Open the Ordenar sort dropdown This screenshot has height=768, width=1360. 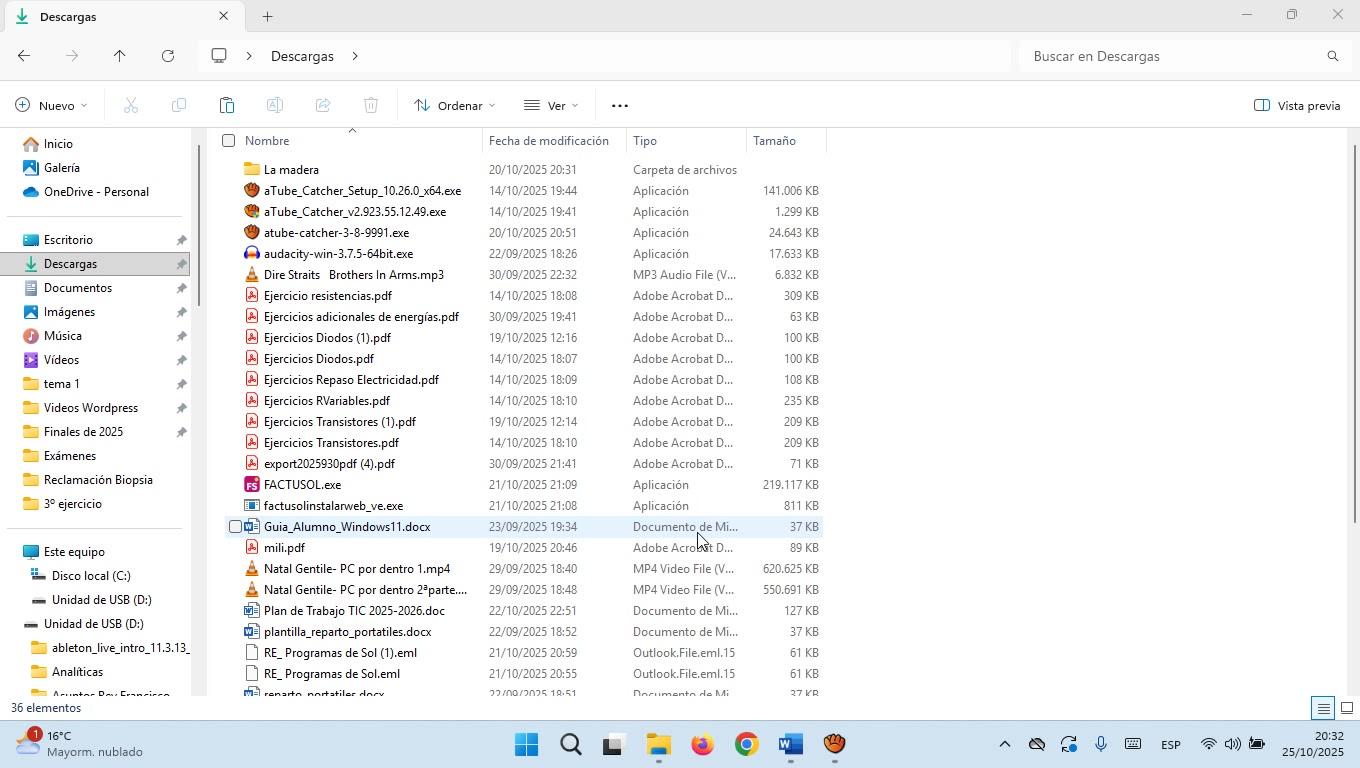tap(455, 105)
